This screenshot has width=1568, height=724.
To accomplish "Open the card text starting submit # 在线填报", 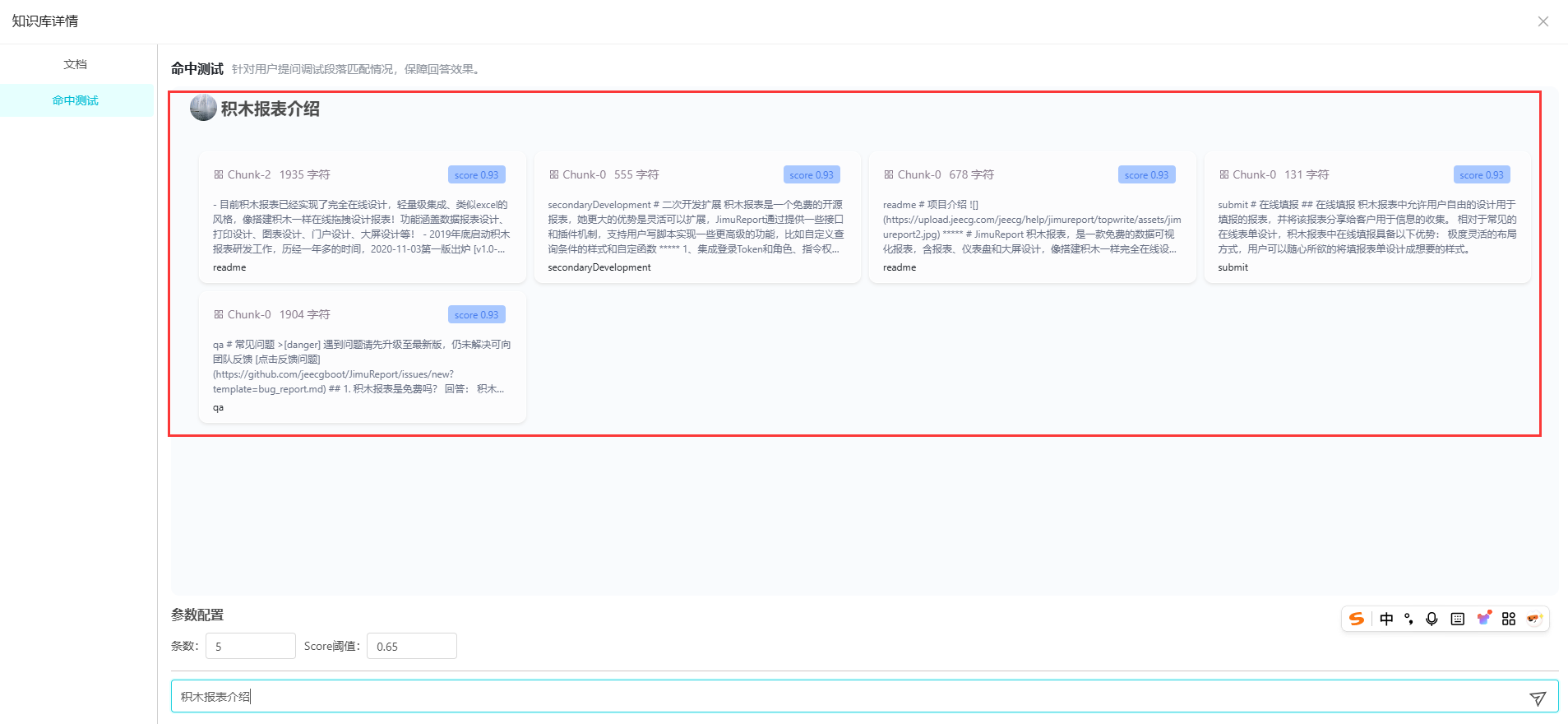I will click(1367, 226).
